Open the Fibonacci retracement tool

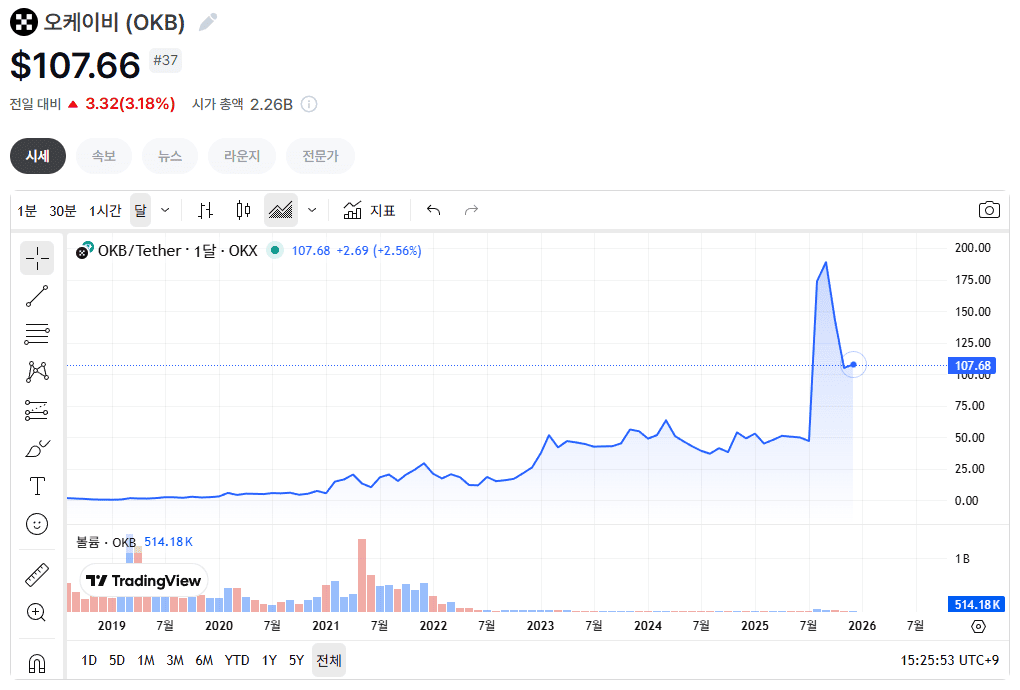[x=37, y=334]
